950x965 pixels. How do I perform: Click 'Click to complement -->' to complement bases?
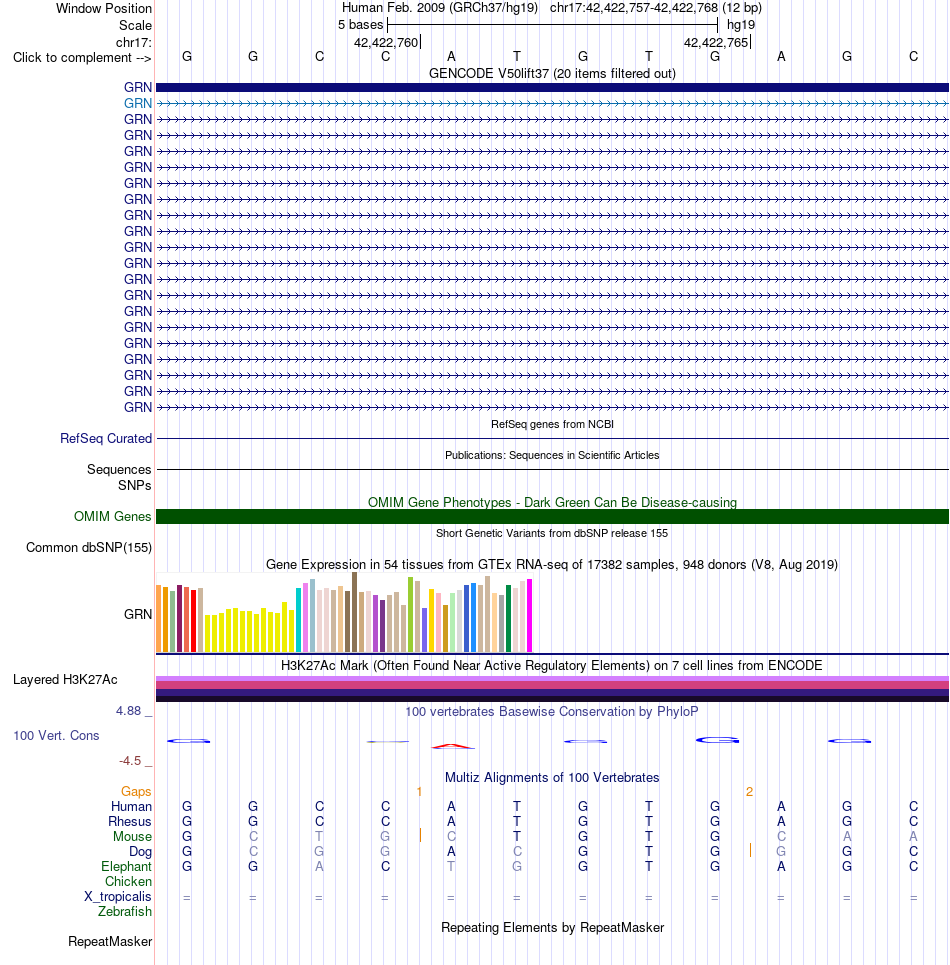point(82,57)
